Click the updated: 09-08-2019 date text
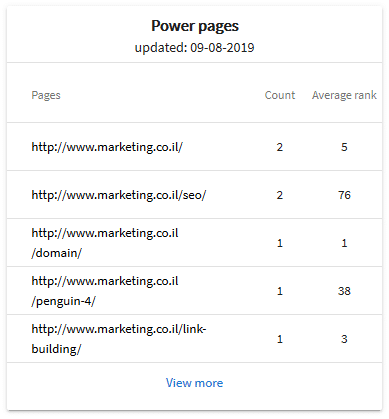Viewport: 389px width, 419px height. click(x=194, y=47)
